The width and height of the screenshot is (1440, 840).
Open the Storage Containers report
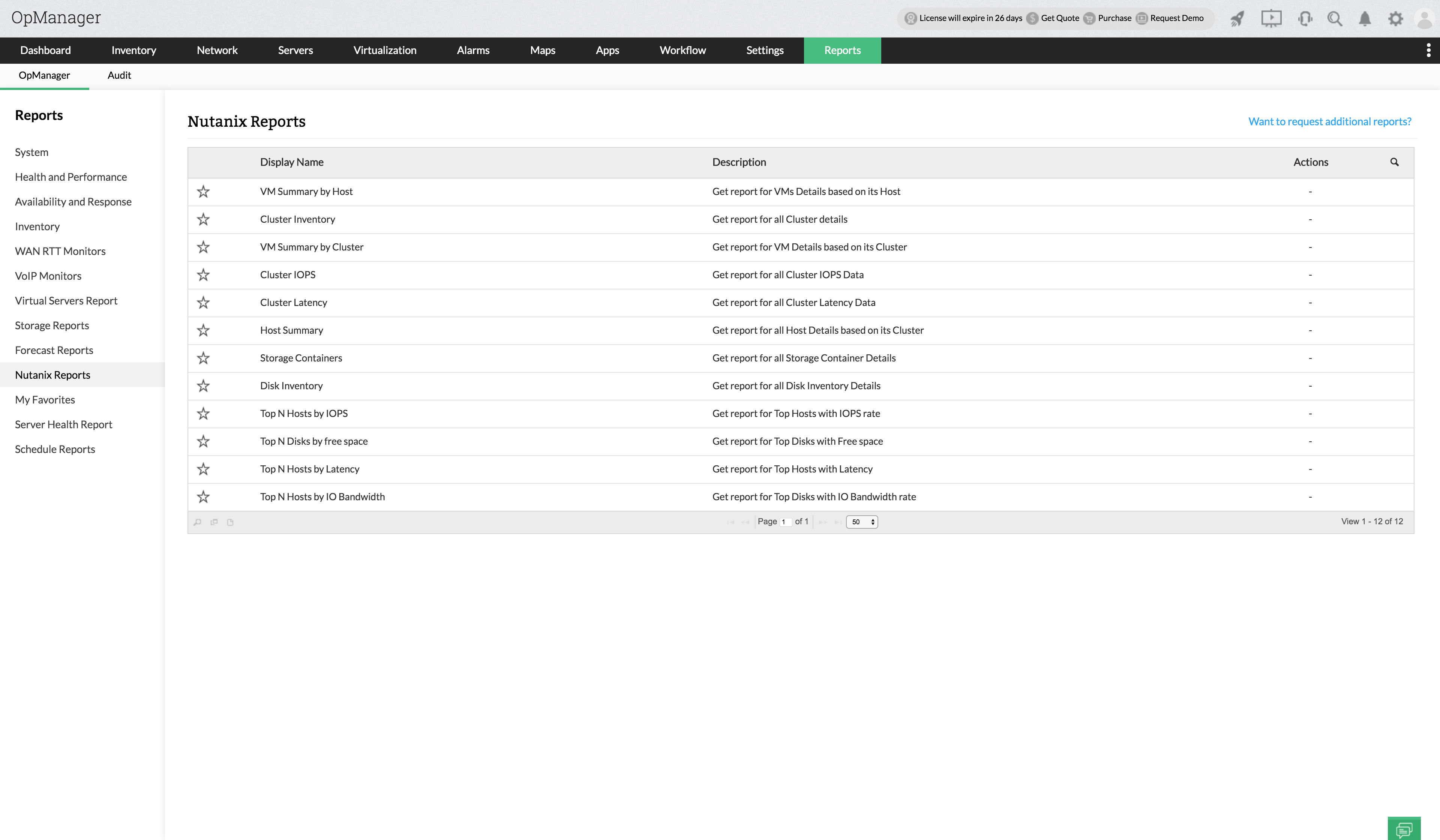301,358
